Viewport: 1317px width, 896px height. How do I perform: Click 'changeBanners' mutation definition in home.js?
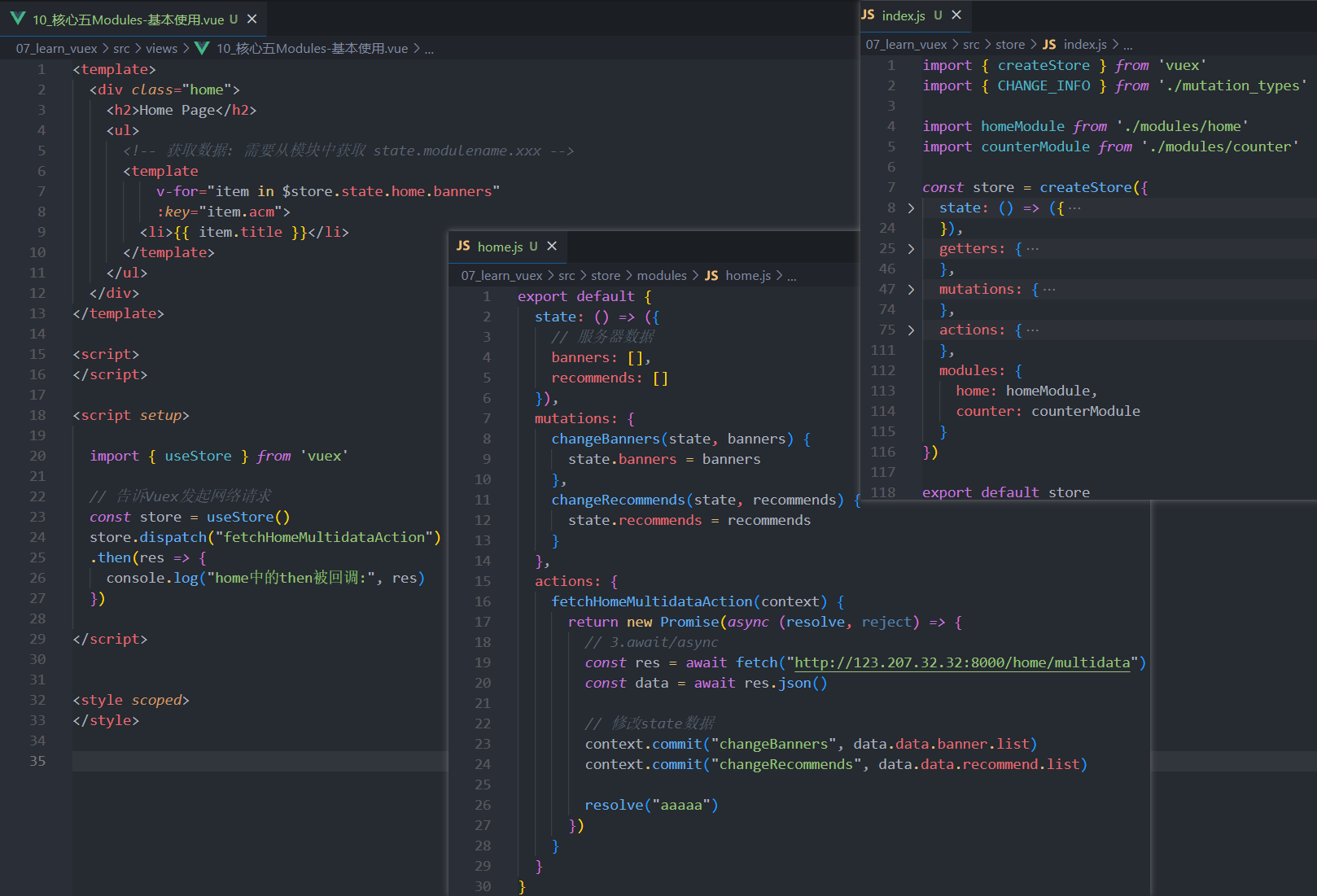point(606,439)
